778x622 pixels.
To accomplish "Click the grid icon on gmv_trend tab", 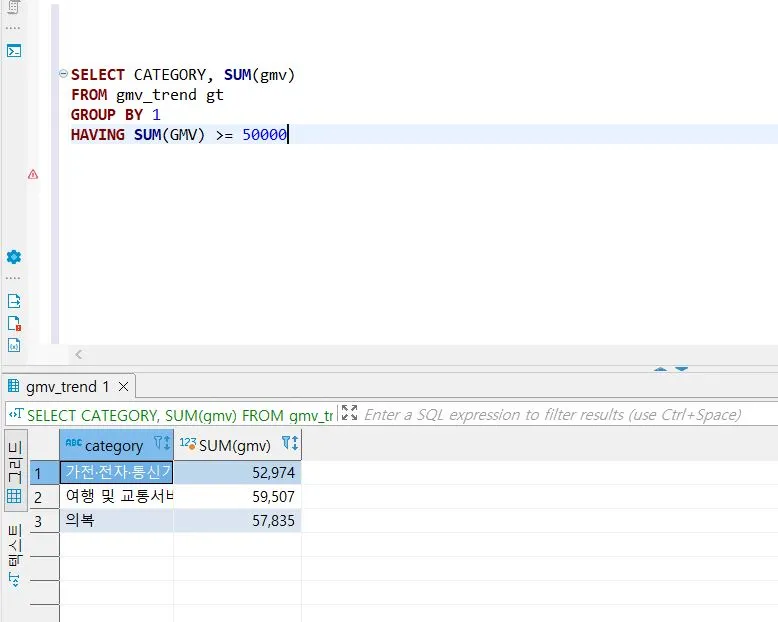I will tap(13, 385).
